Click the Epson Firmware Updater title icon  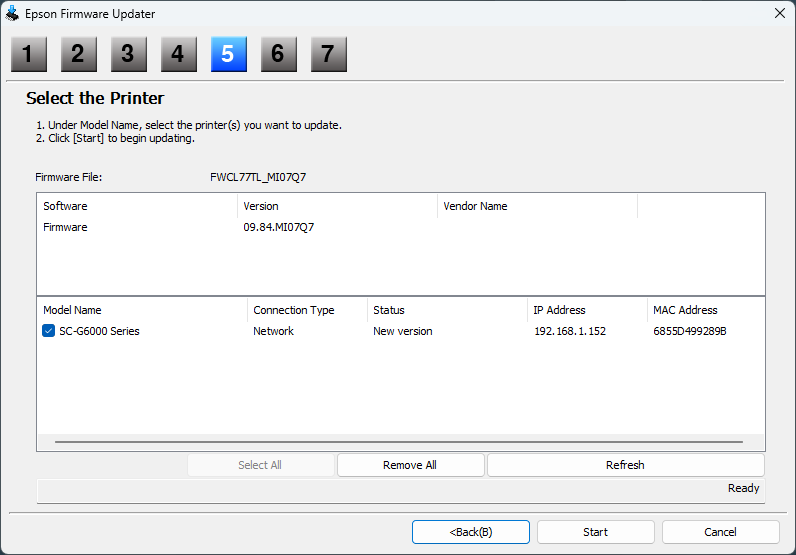[x=12, y=14]
